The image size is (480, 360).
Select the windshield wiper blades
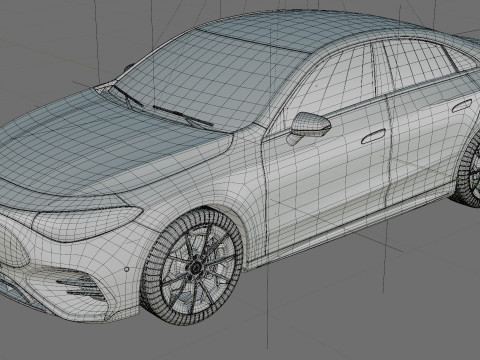[x=163, y=106]
